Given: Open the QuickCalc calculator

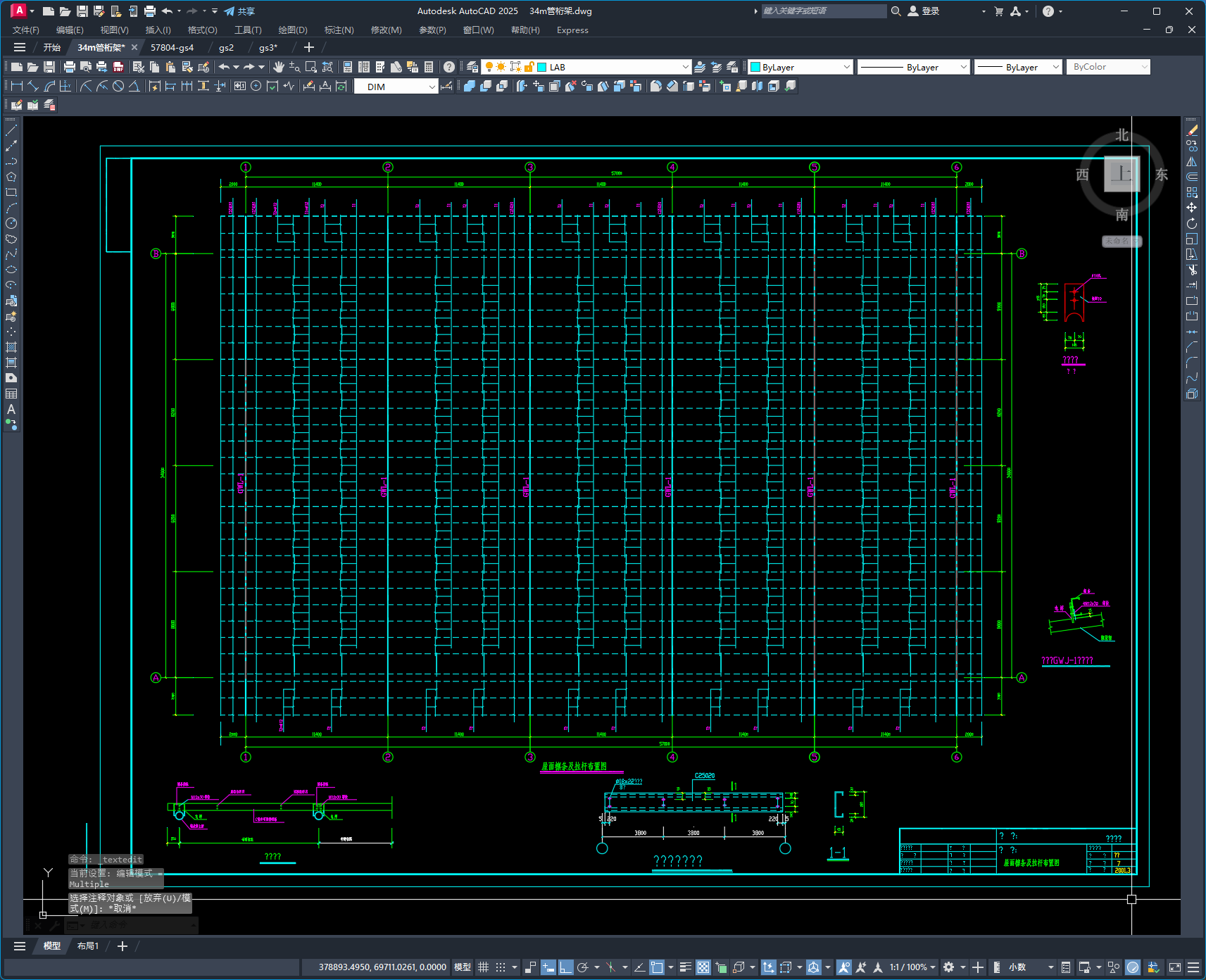Looking at the screenshot, I should pyautogui.click(x=429, y=67).
